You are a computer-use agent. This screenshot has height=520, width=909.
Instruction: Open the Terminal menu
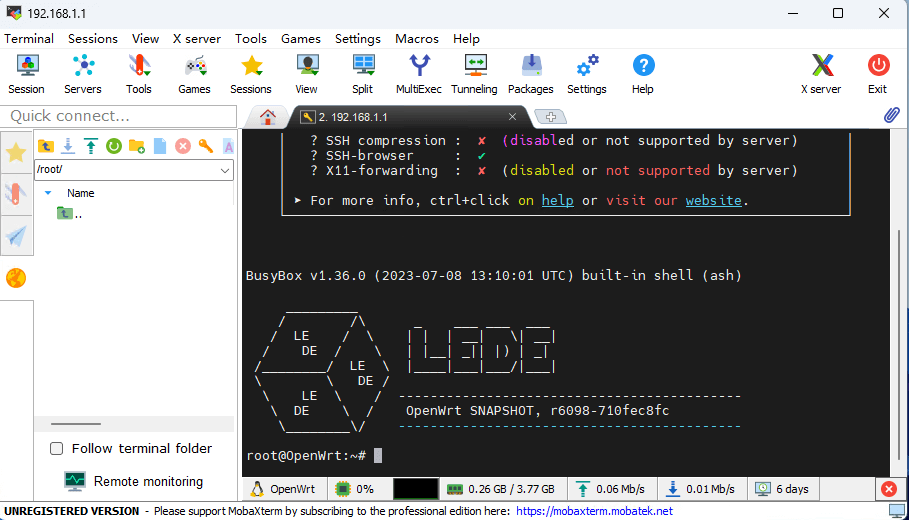click(29, 39)
